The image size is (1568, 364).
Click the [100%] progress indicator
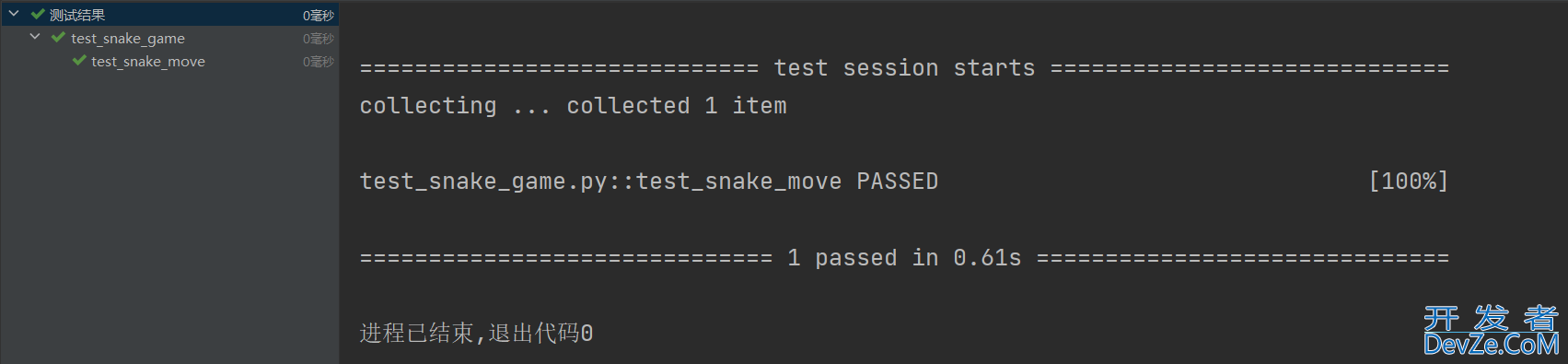tap(1409, 182)
